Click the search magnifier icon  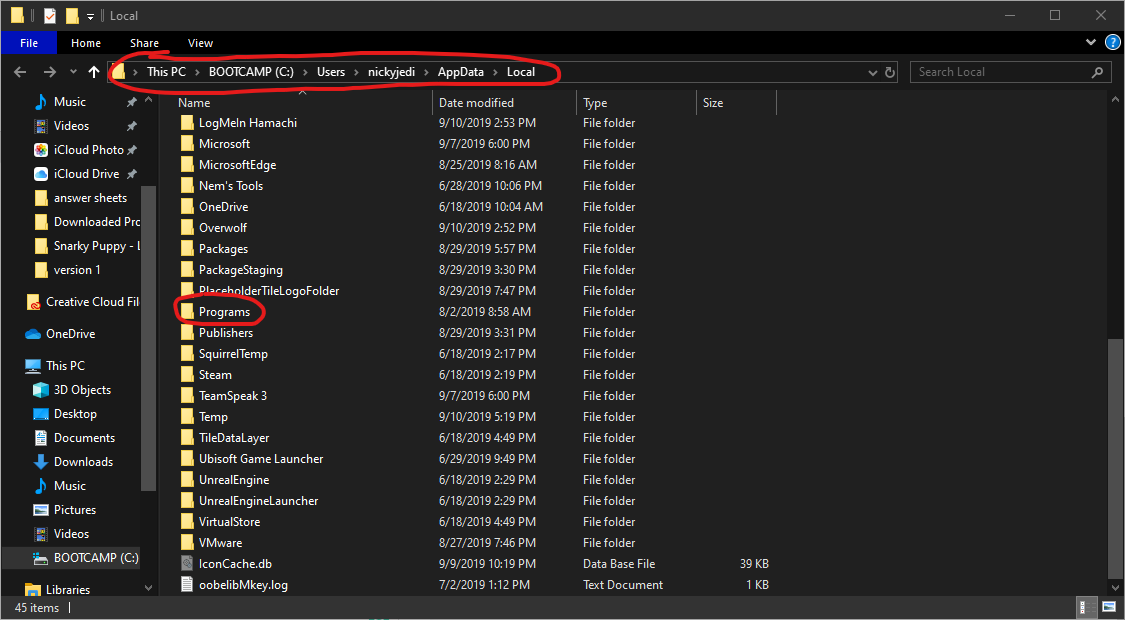(x=1097, y=72)
